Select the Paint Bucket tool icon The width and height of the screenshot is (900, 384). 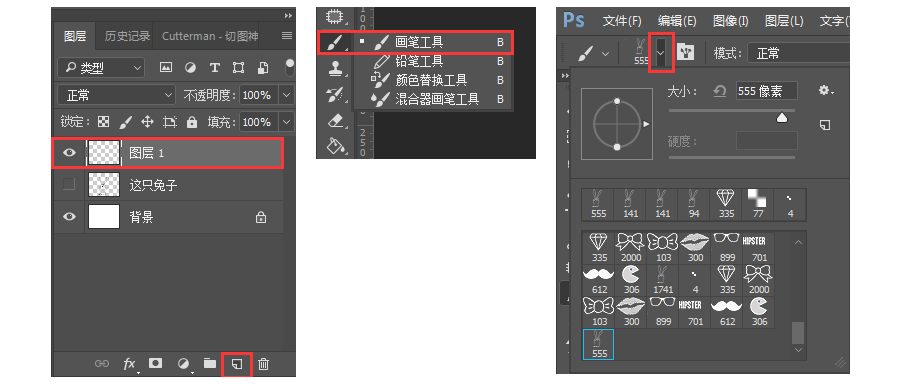[x=335, y=146]
